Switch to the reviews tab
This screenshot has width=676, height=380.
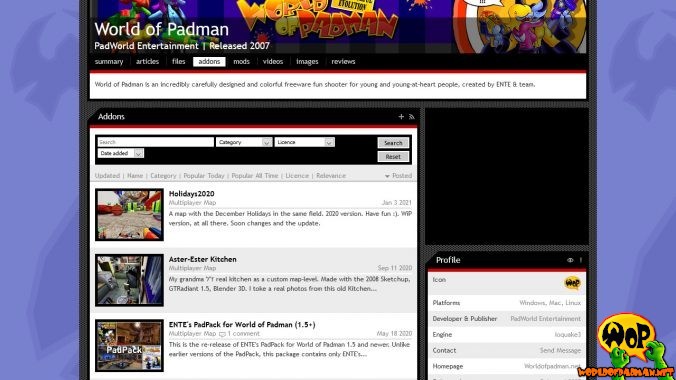(x=343, y=62)
